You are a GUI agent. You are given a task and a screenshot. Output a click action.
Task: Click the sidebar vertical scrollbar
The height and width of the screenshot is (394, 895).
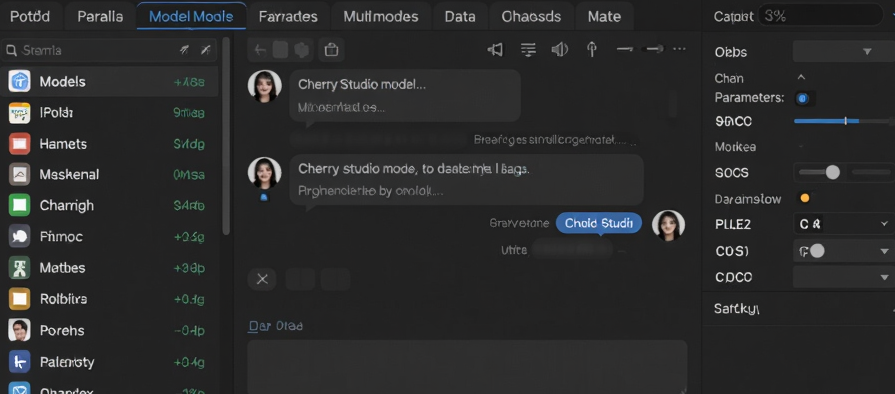(x=226, y=136)
